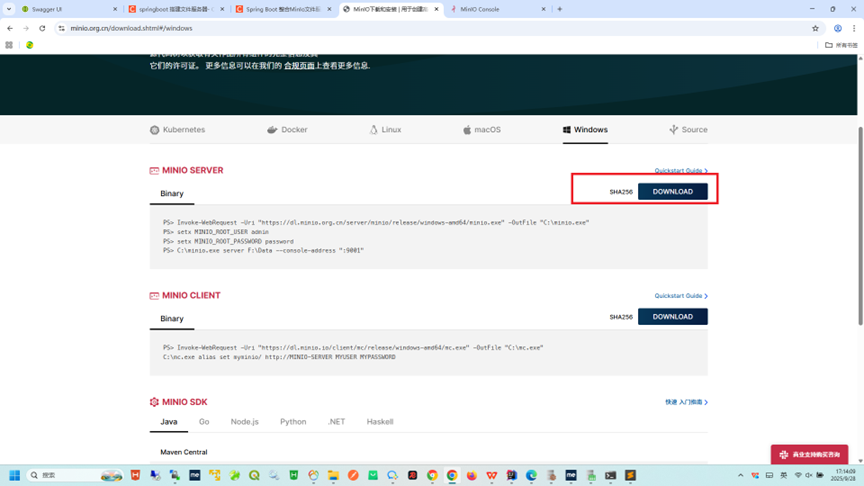Open File Explorer folder icon in taskbar
Image resolution: width=864 pixels, height=486 pixels.
[333, 476]
